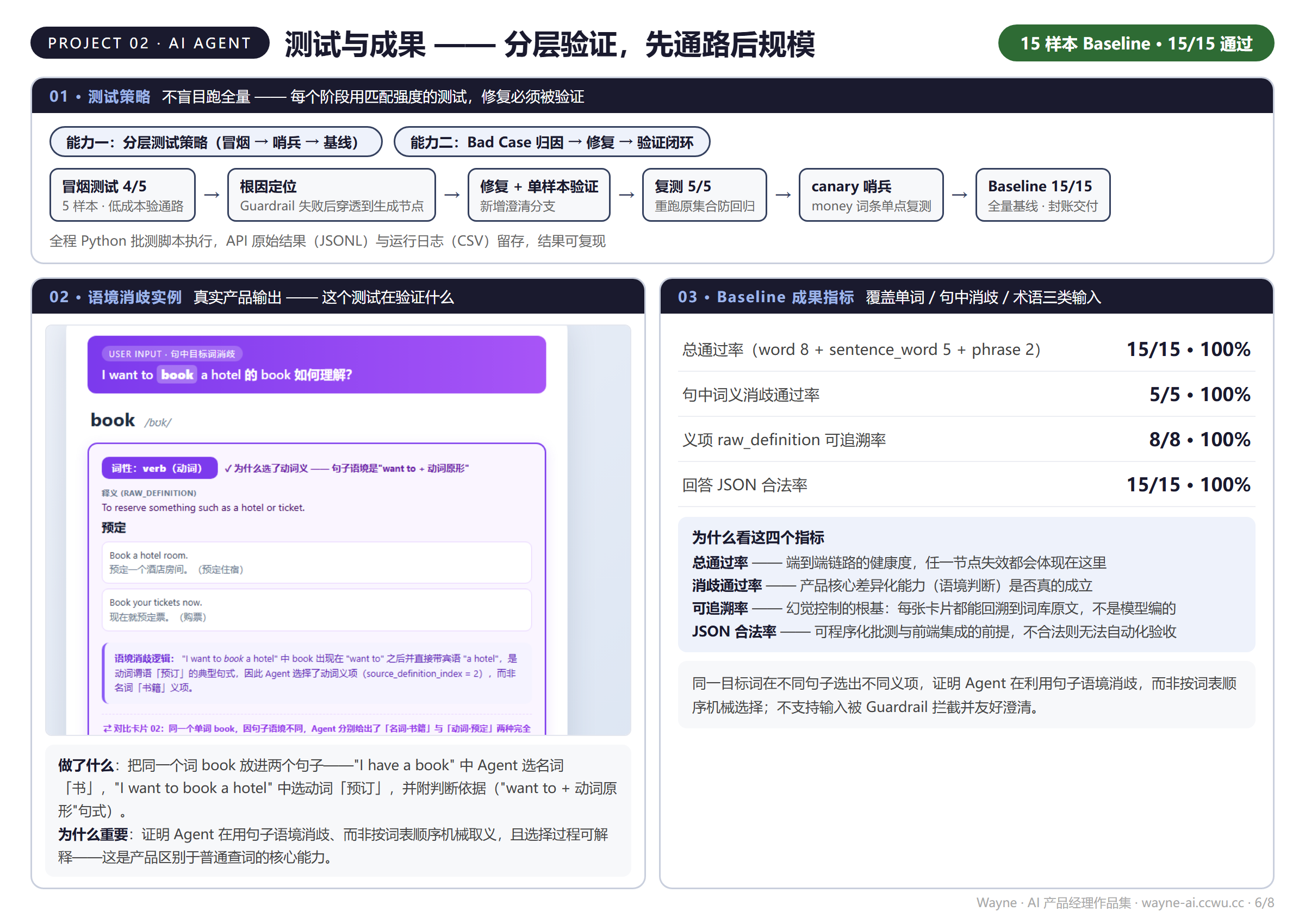Click the '根因定位' step card
This screenshot has height=924, width=1305.
tap(331, 195)
